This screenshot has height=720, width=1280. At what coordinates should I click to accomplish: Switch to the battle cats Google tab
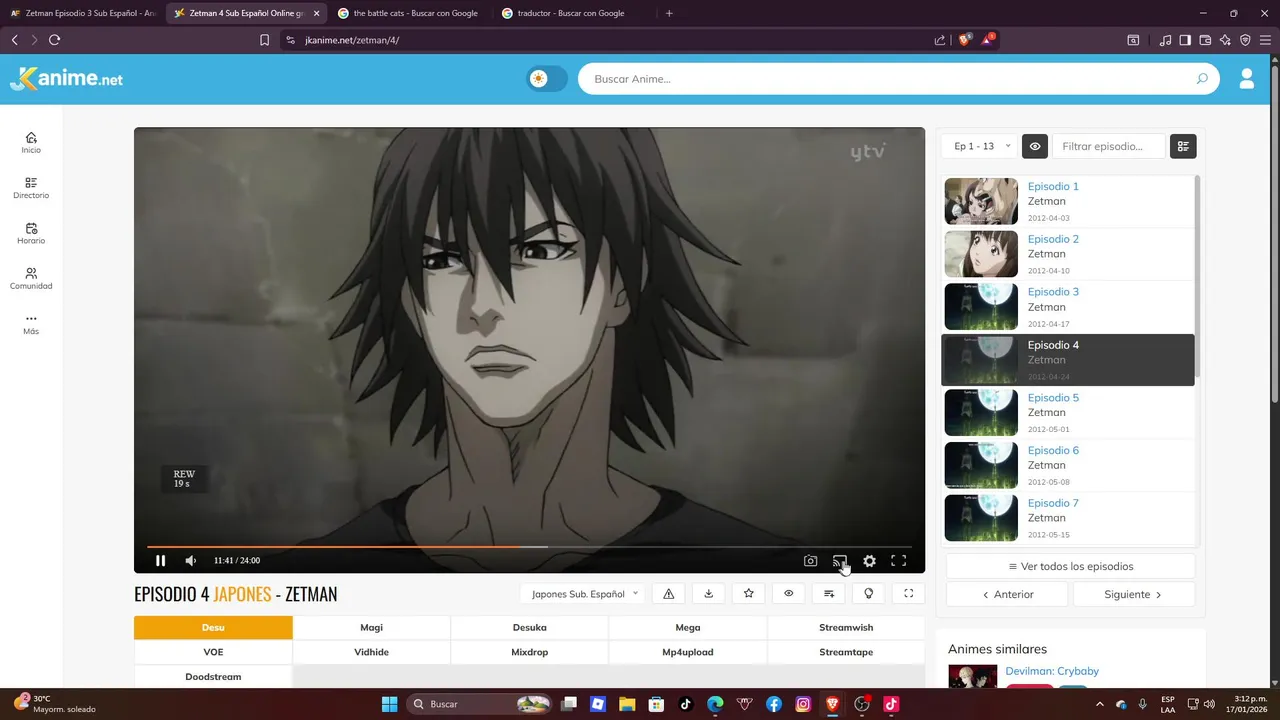(410, 13)
